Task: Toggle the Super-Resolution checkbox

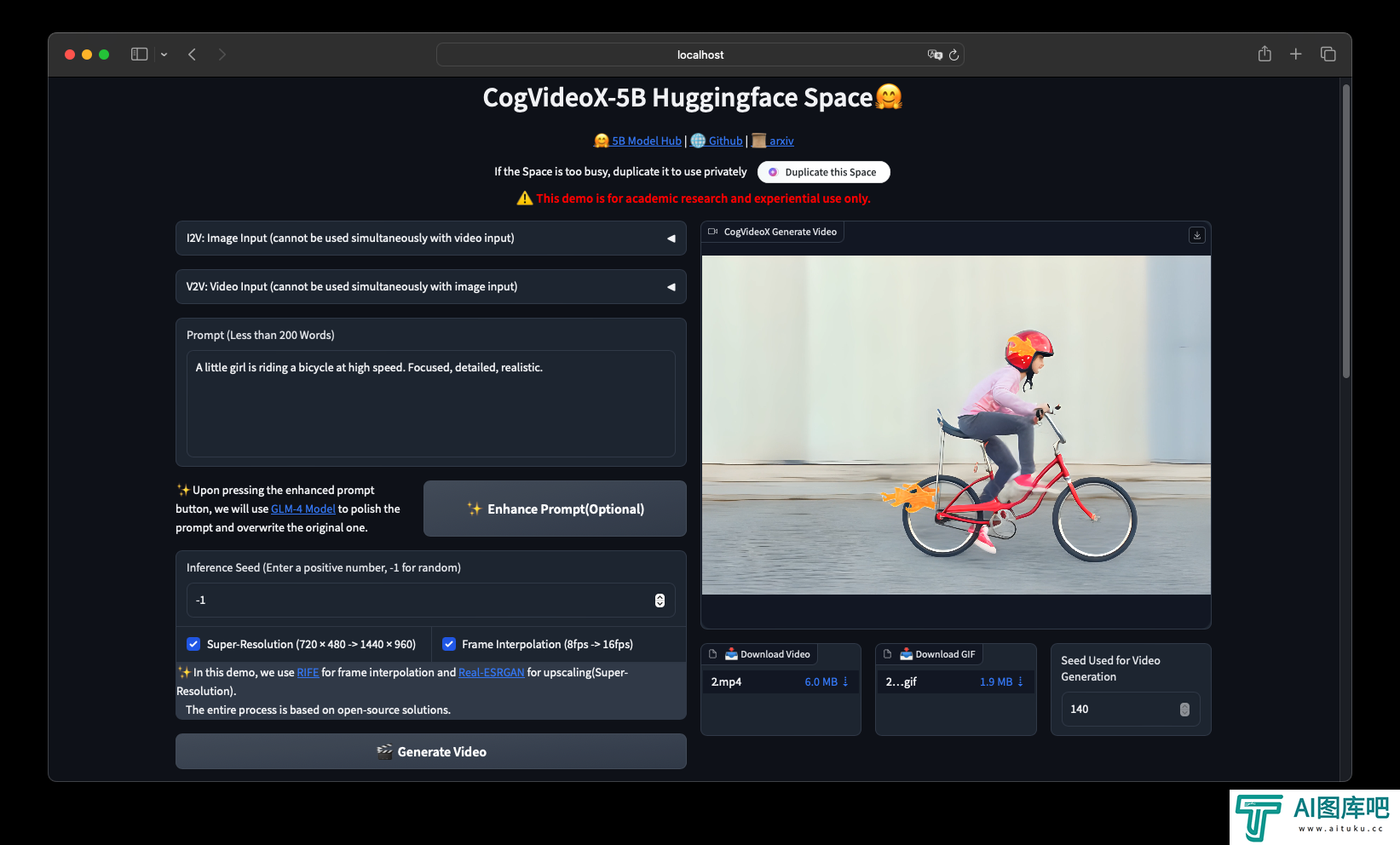Action: click(x=193, y=644)
